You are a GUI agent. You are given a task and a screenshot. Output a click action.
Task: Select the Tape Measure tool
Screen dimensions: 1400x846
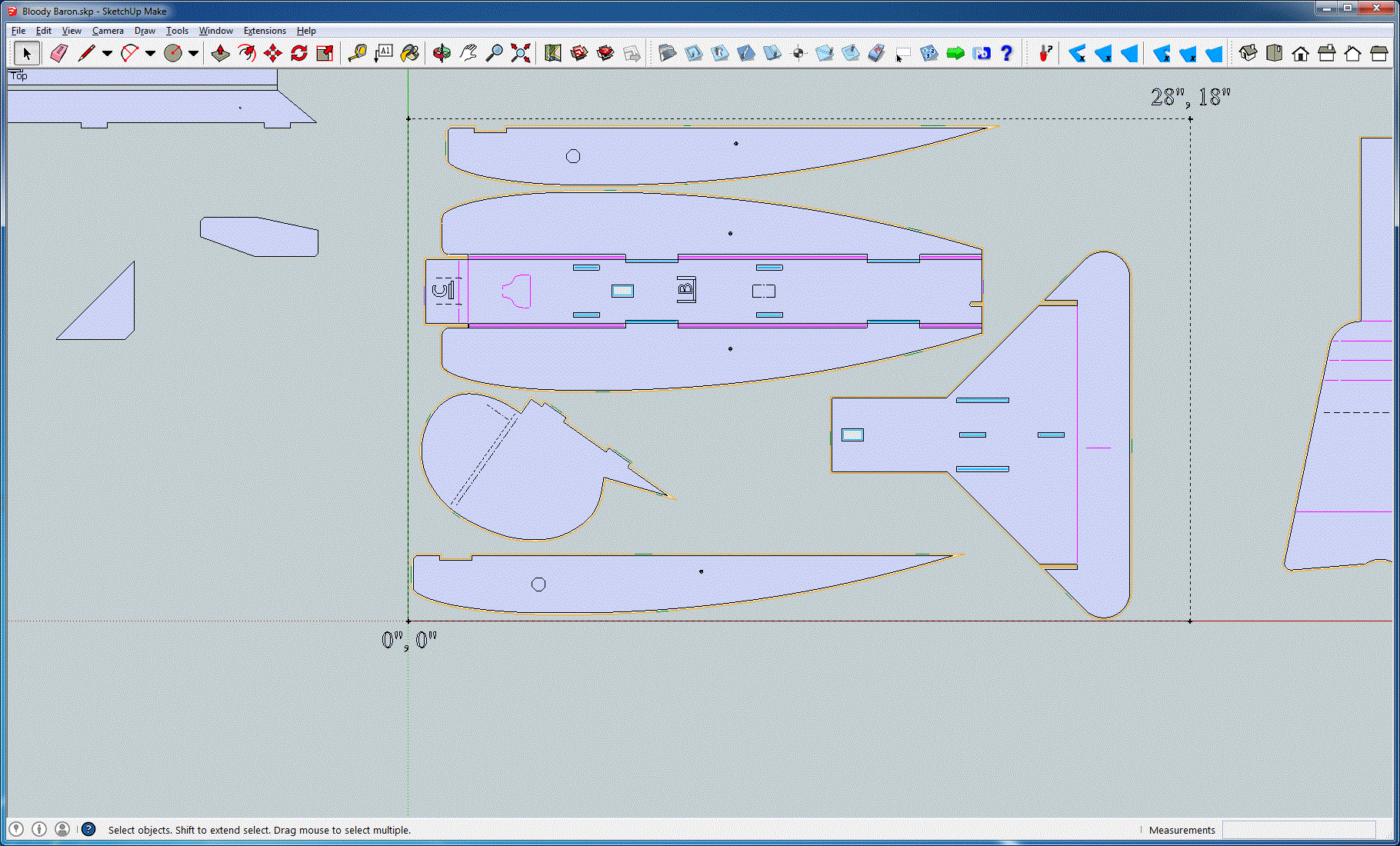point(357,53)
